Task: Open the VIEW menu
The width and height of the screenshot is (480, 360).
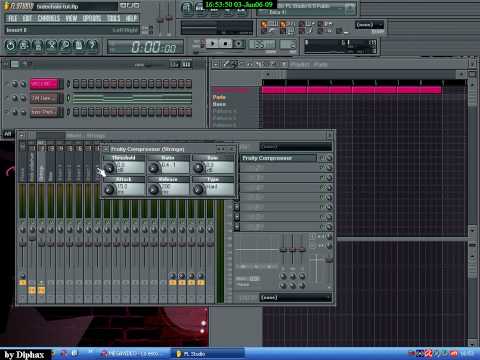Action: tap(71, 18)
